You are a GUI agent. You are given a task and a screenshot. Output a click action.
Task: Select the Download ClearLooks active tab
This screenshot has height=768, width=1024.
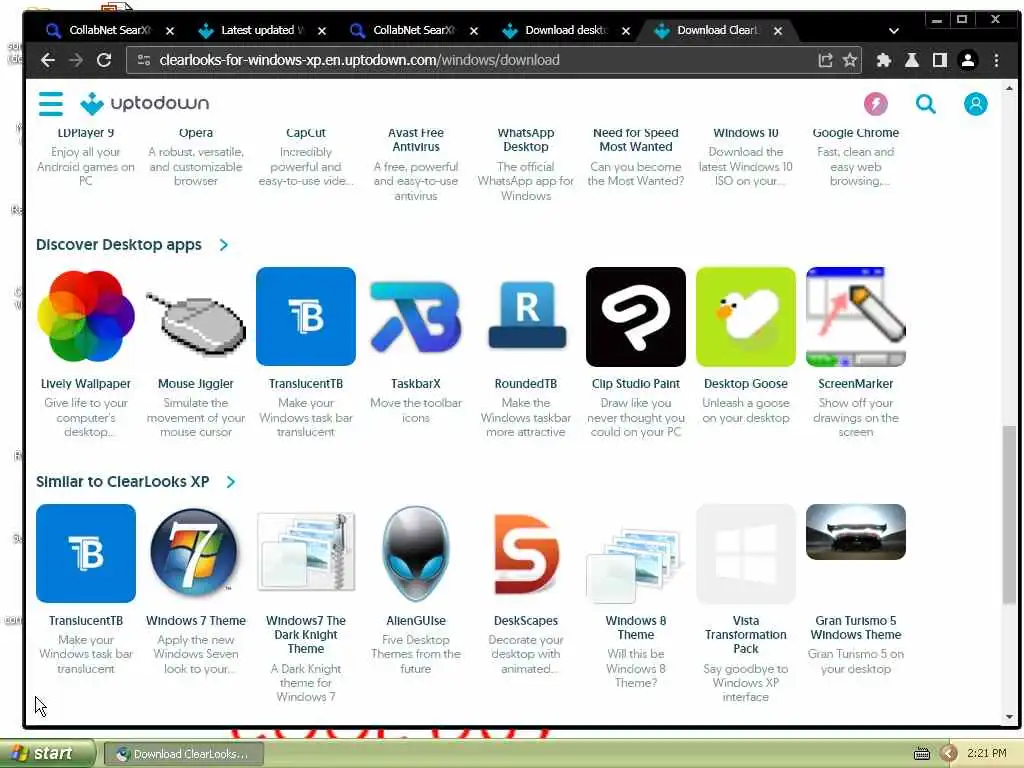[718, 31]
